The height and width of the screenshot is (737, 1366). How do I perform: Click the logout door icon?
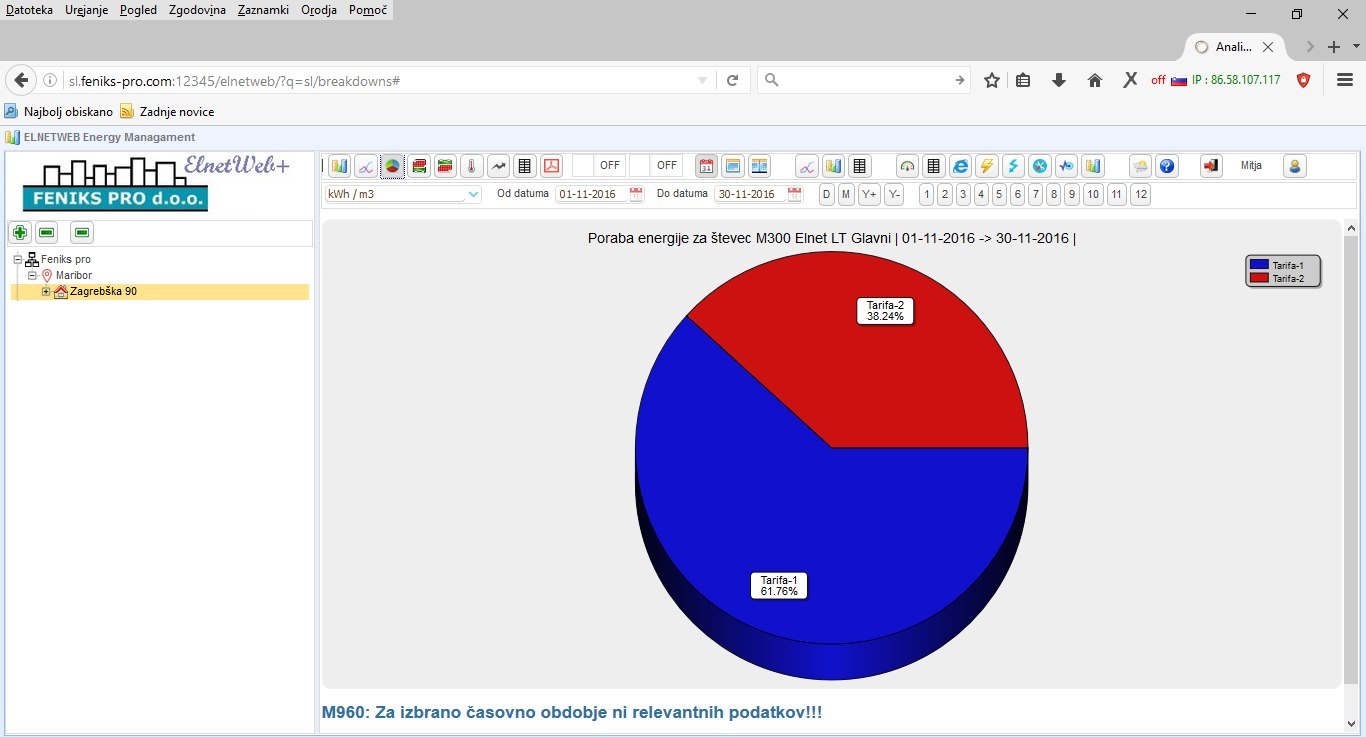(x=1211, y=166)
